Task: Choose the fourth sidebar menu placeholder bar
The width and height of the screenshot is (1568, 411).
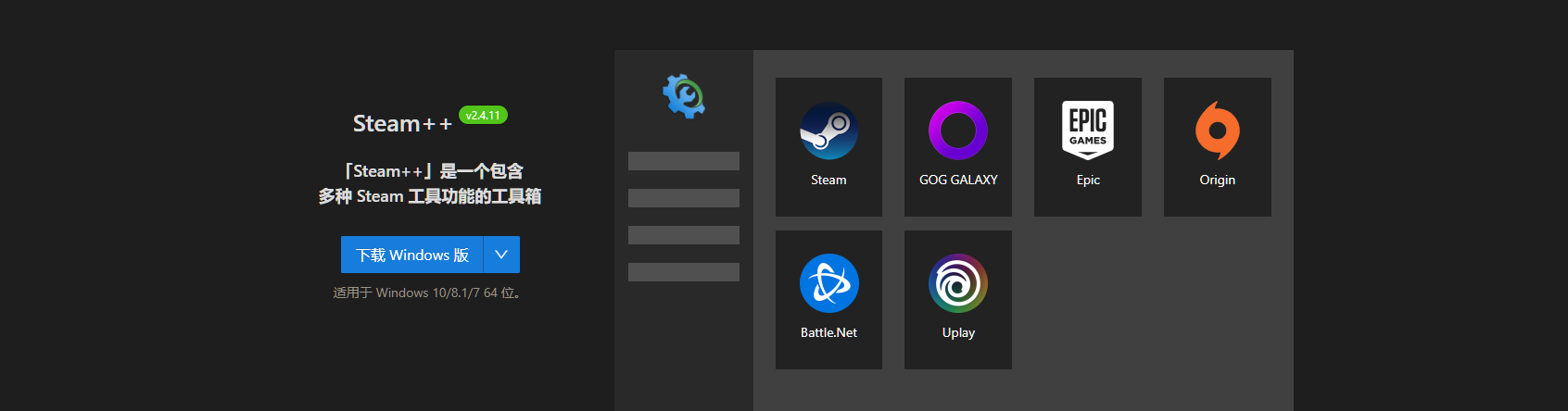Action: [x=684, y=272]
